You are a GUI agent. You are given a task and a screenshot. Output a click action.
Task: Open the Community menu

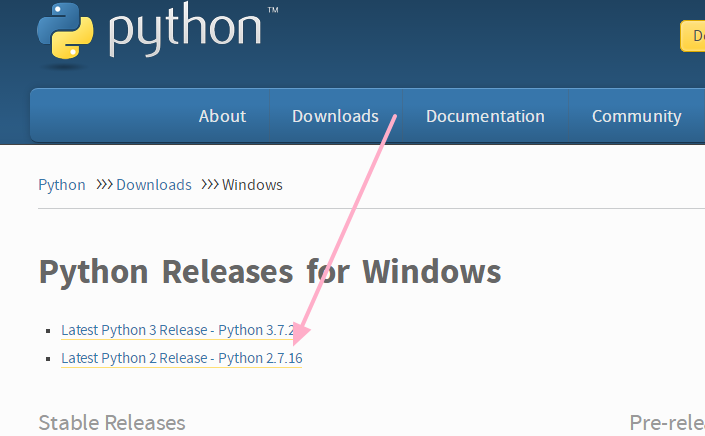click(x=637, y=116)
